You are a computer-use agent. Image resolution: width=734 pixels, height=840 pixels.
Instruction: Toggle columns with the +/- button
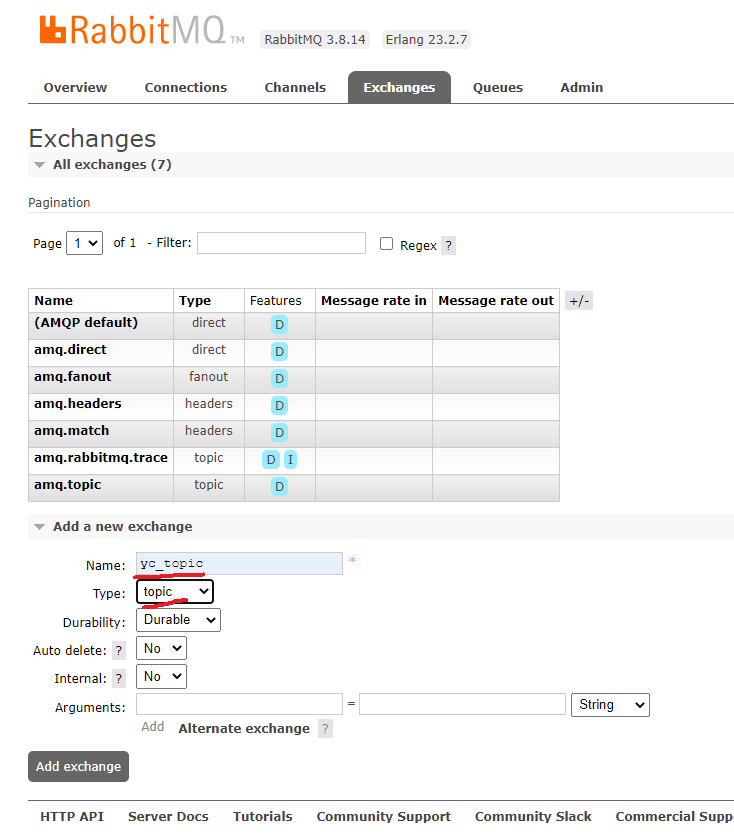point(579,301)
